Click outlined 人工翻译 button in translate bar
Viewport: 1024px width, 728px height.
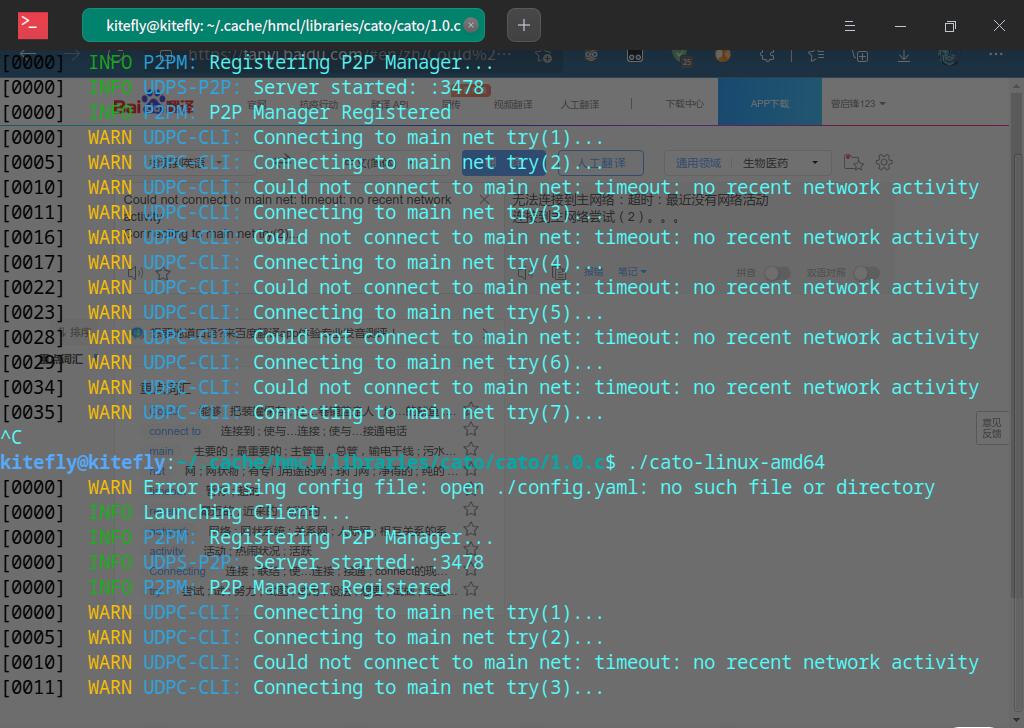(600, 163)
